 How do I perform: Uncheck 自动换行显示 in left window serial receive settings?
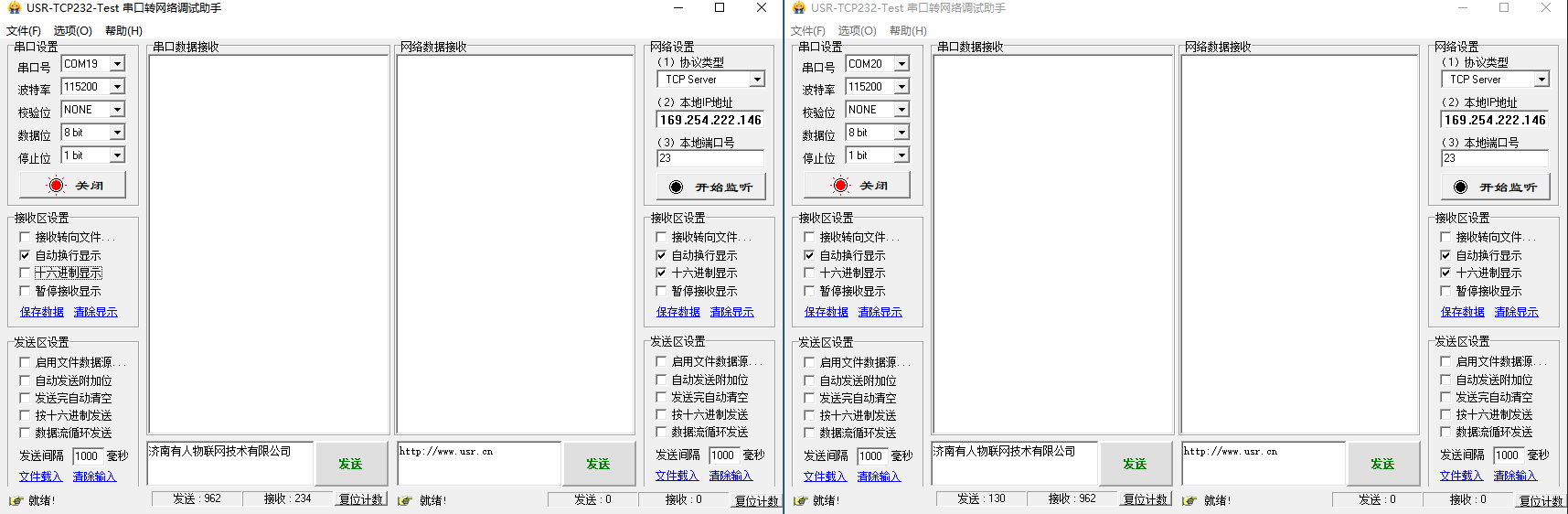25,255
